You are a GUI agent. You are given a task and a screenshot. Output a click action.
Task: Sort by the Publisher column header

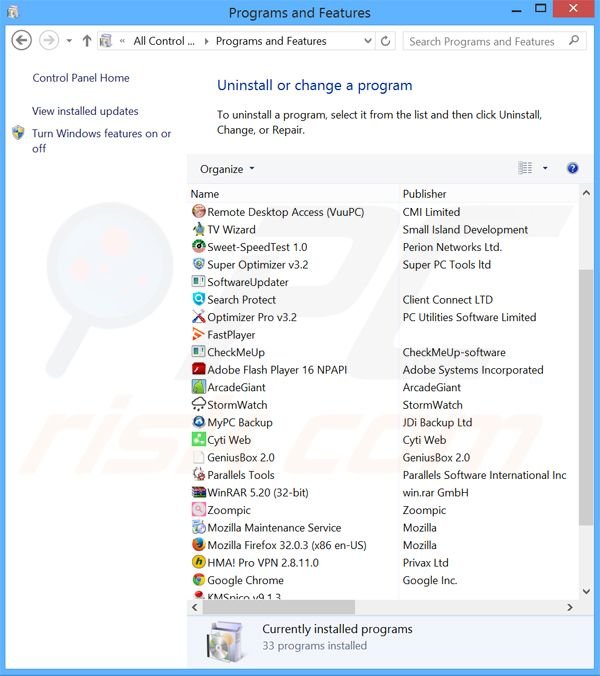coord(424,194)
